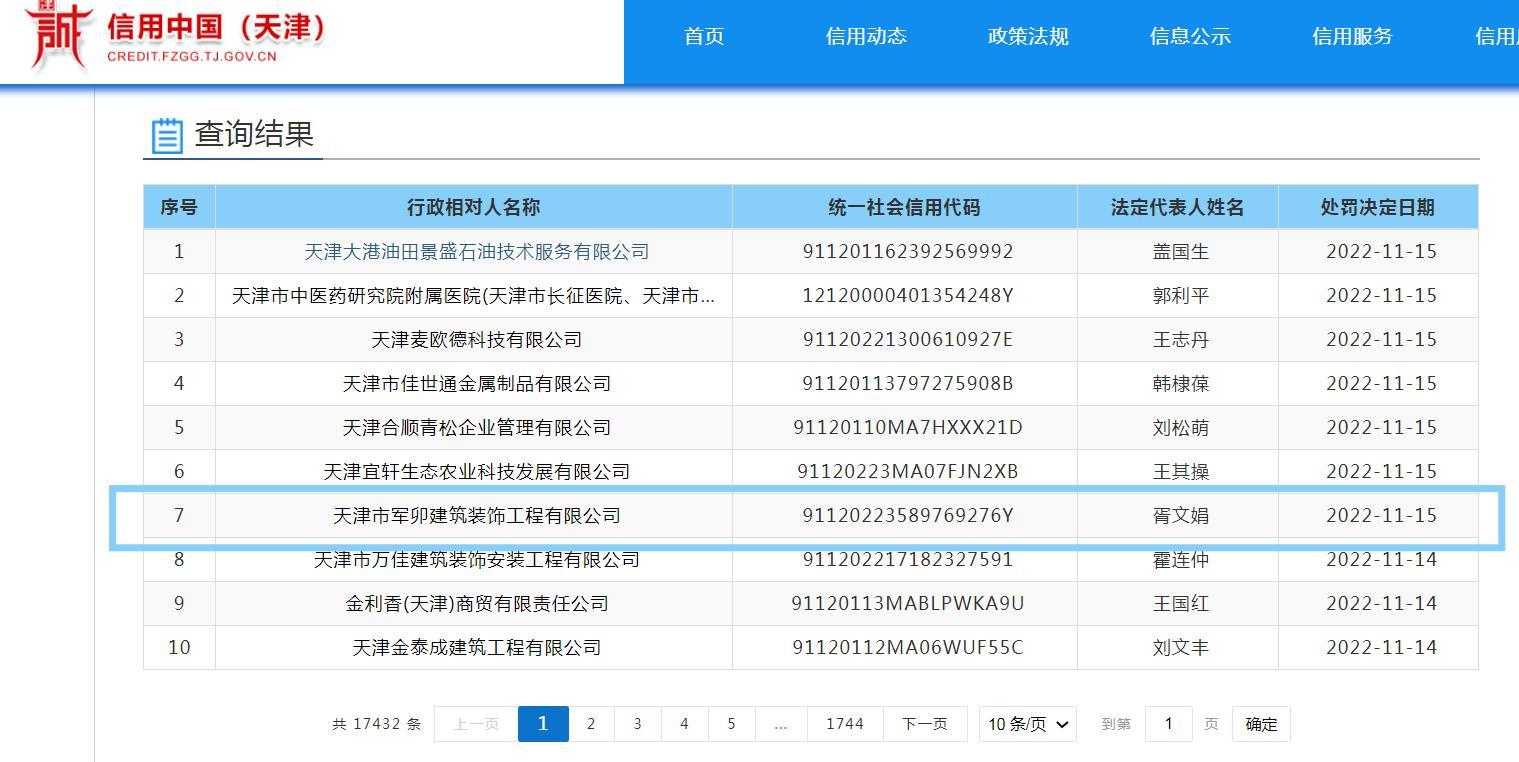Click the pagination ellipsis button
1519x762 pixels.
pyautogui.click(x=781, y=724)
